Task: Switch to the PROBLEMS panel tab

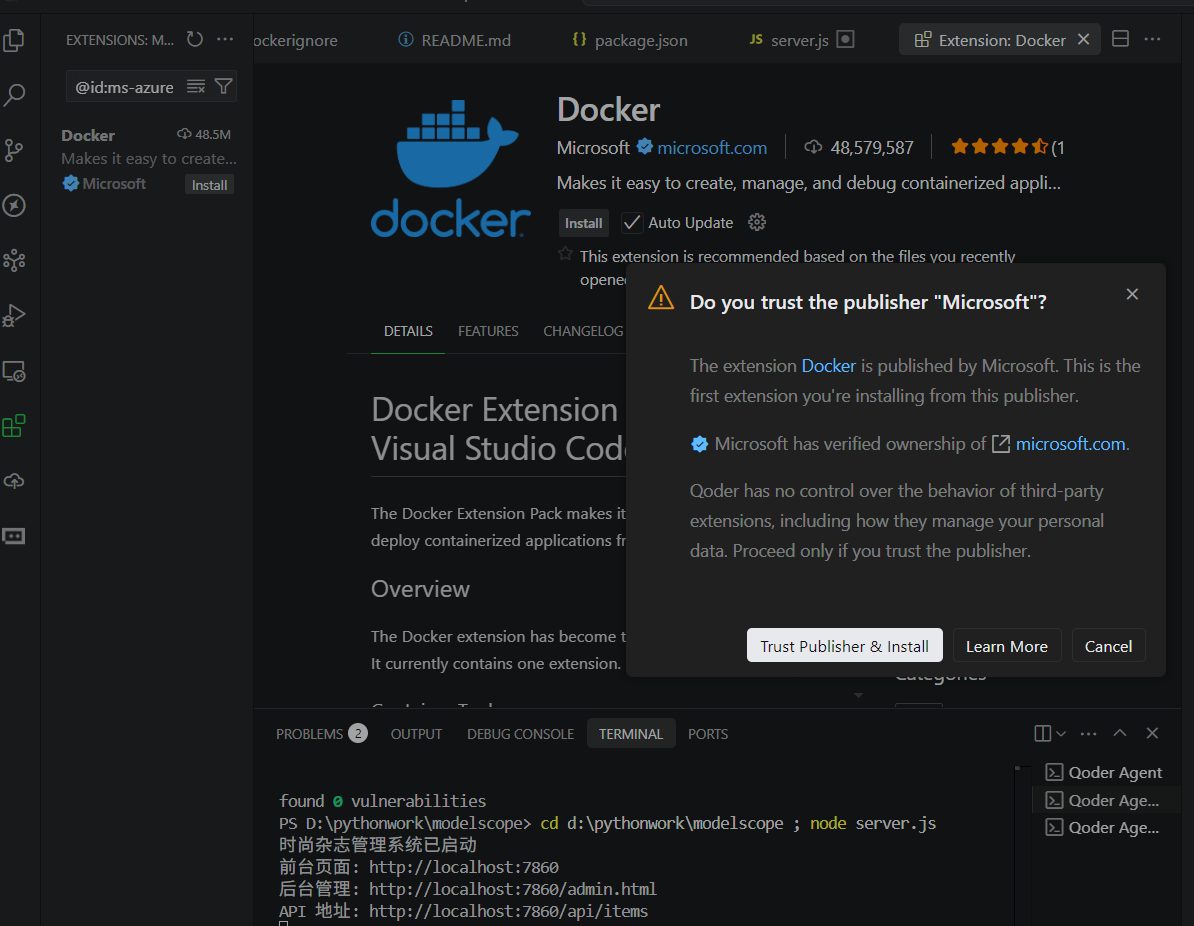Action: pos(321,734)
